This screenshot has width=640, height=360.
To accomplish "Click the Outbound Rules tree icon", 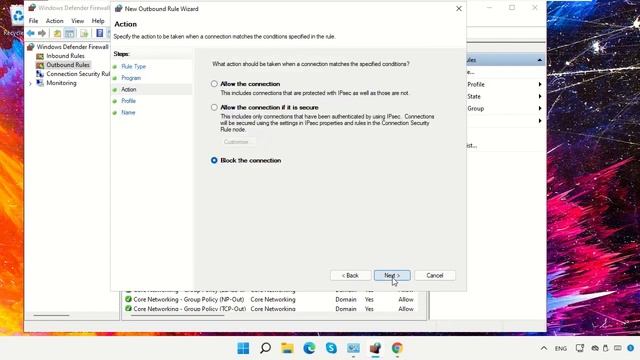I will click(40, 65).
